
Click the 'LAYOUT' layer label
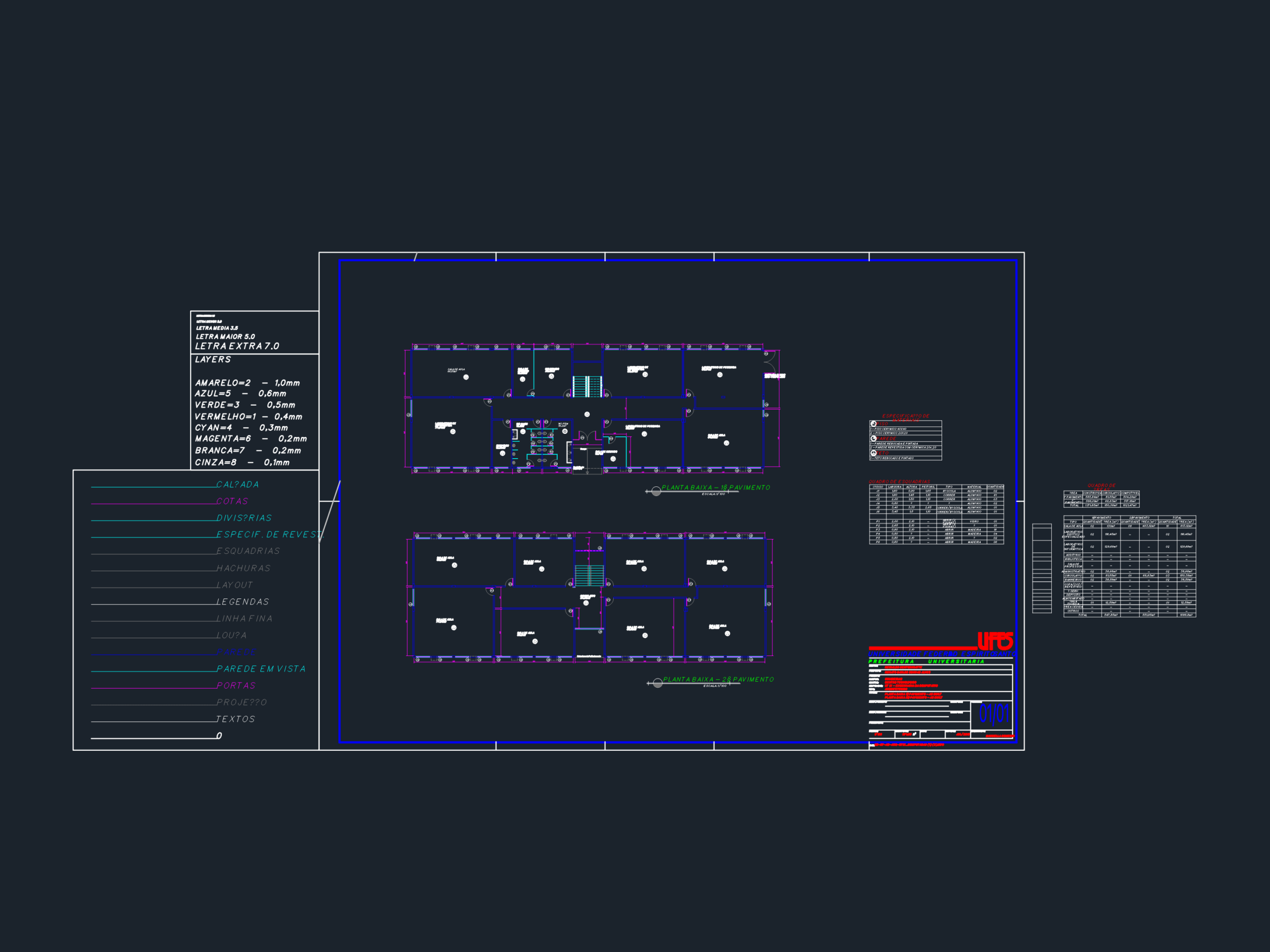pos(235,585)
